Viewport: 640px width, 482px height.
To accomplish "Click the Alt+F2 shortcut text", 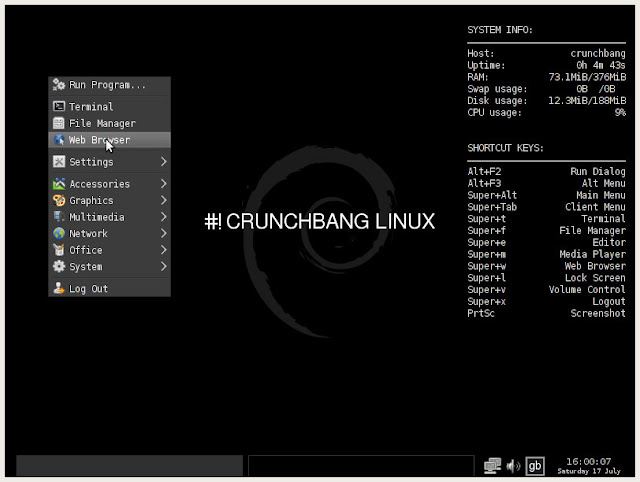I will [x=484, y=171].
